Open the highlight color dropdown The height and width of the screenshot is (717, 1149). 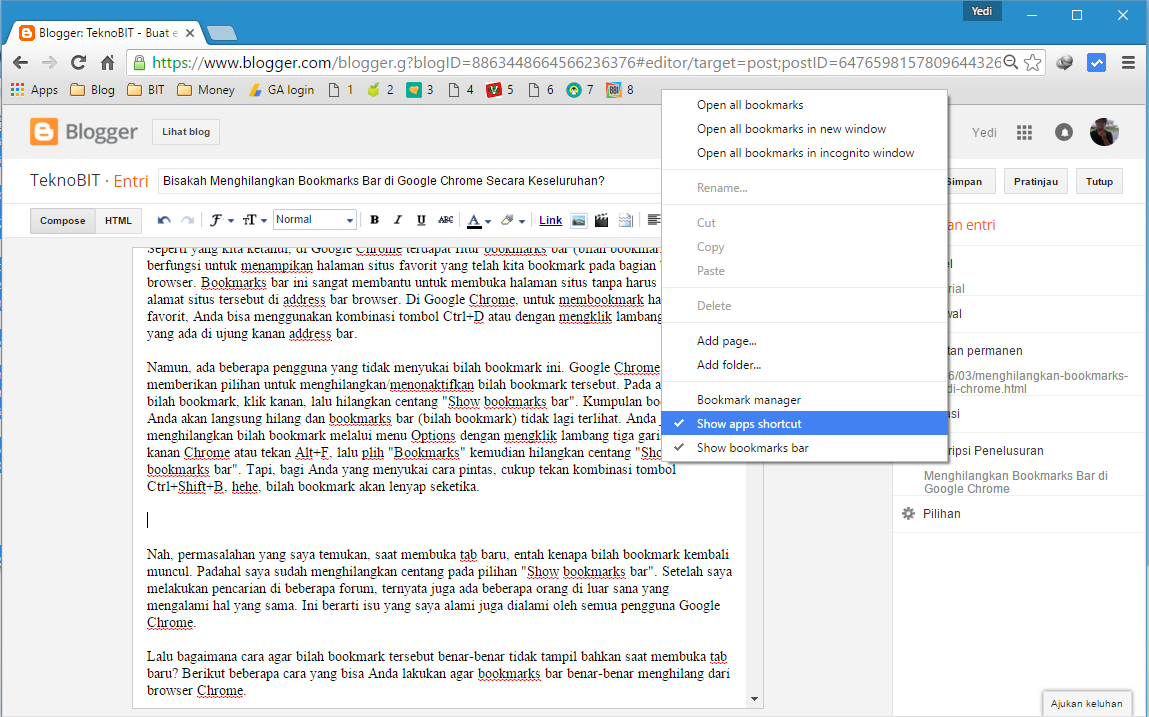pyautogui.click(x=512, y=220)
